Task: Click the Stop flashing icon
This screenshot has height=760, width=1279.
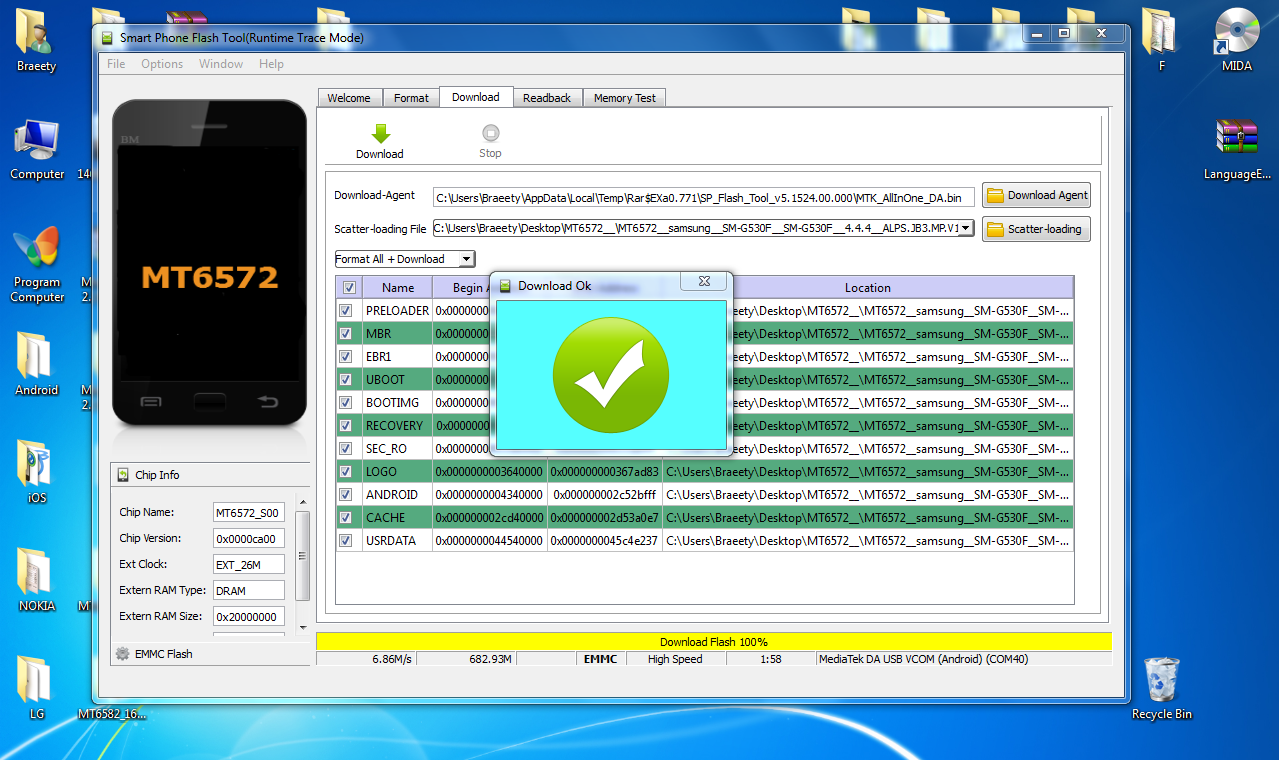Action: (x=490, y=132)
